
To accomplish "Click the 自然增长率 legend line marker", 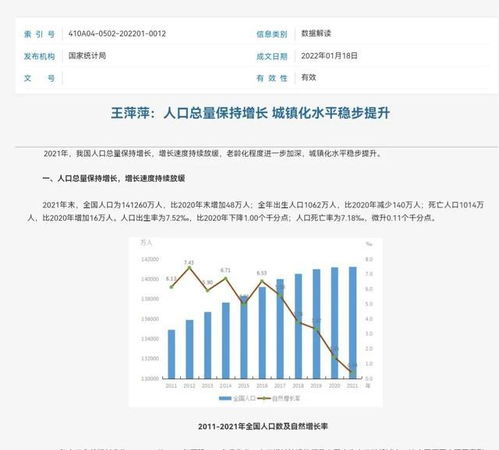I will (264, 398).
